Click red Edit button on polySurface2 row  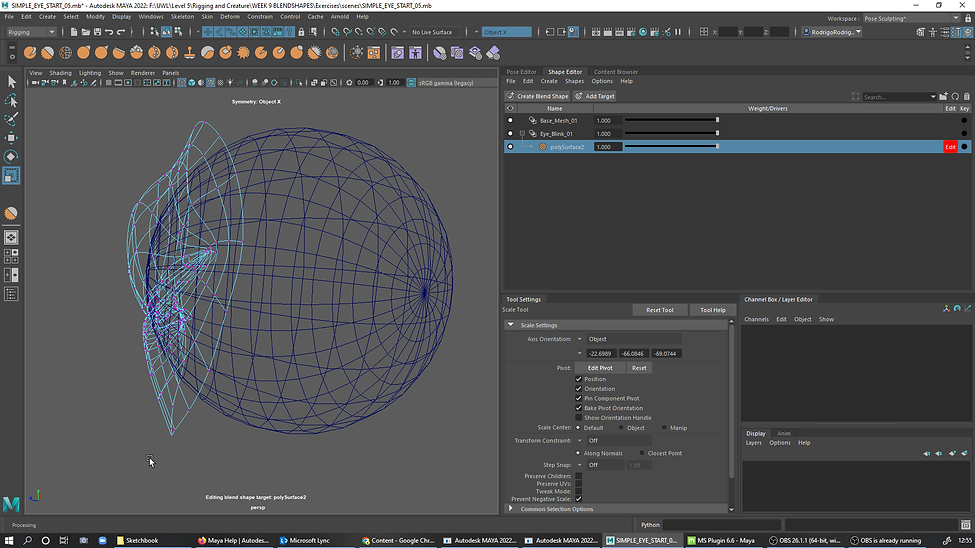tap(950, 147)
